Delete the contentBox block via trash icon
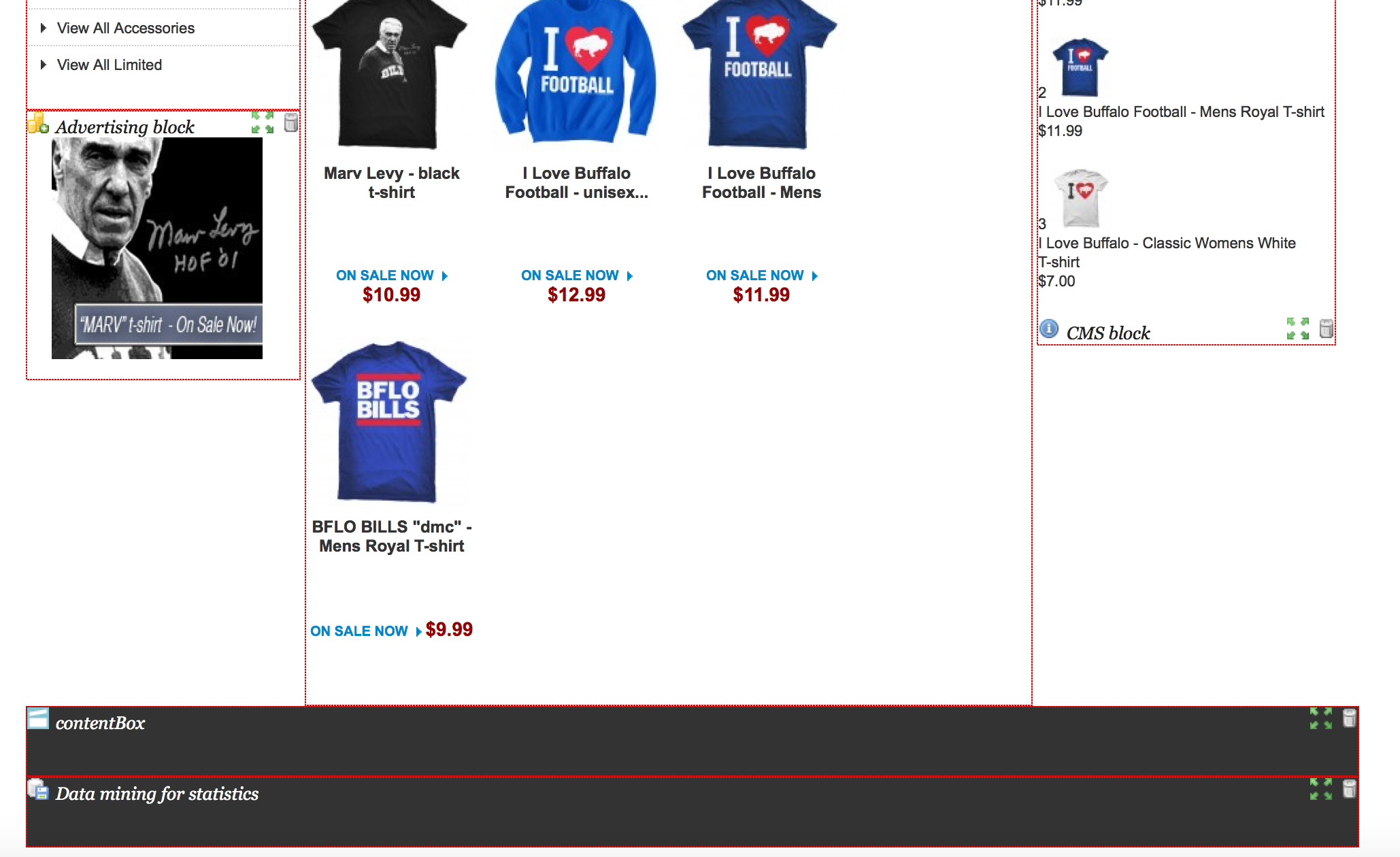The height and width of the screenshot is (857, 1400). 1349,718
